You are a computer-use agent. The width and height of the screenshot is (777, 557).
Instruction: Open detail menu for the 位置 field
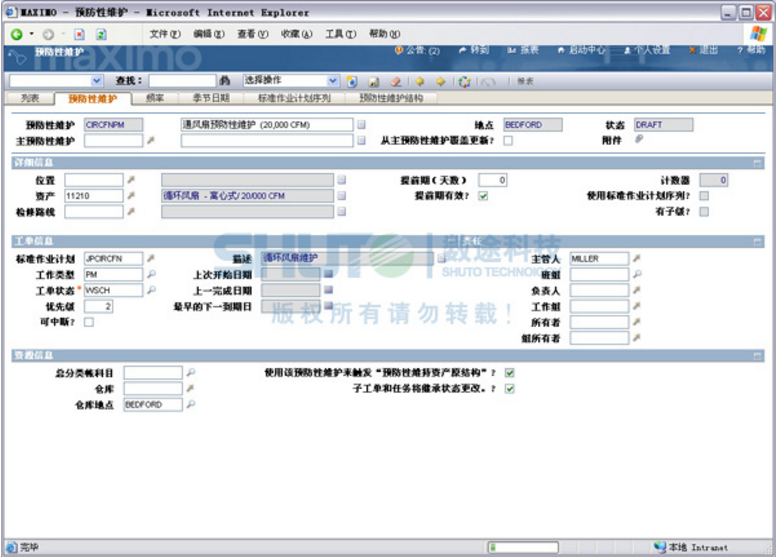(131, 179)
